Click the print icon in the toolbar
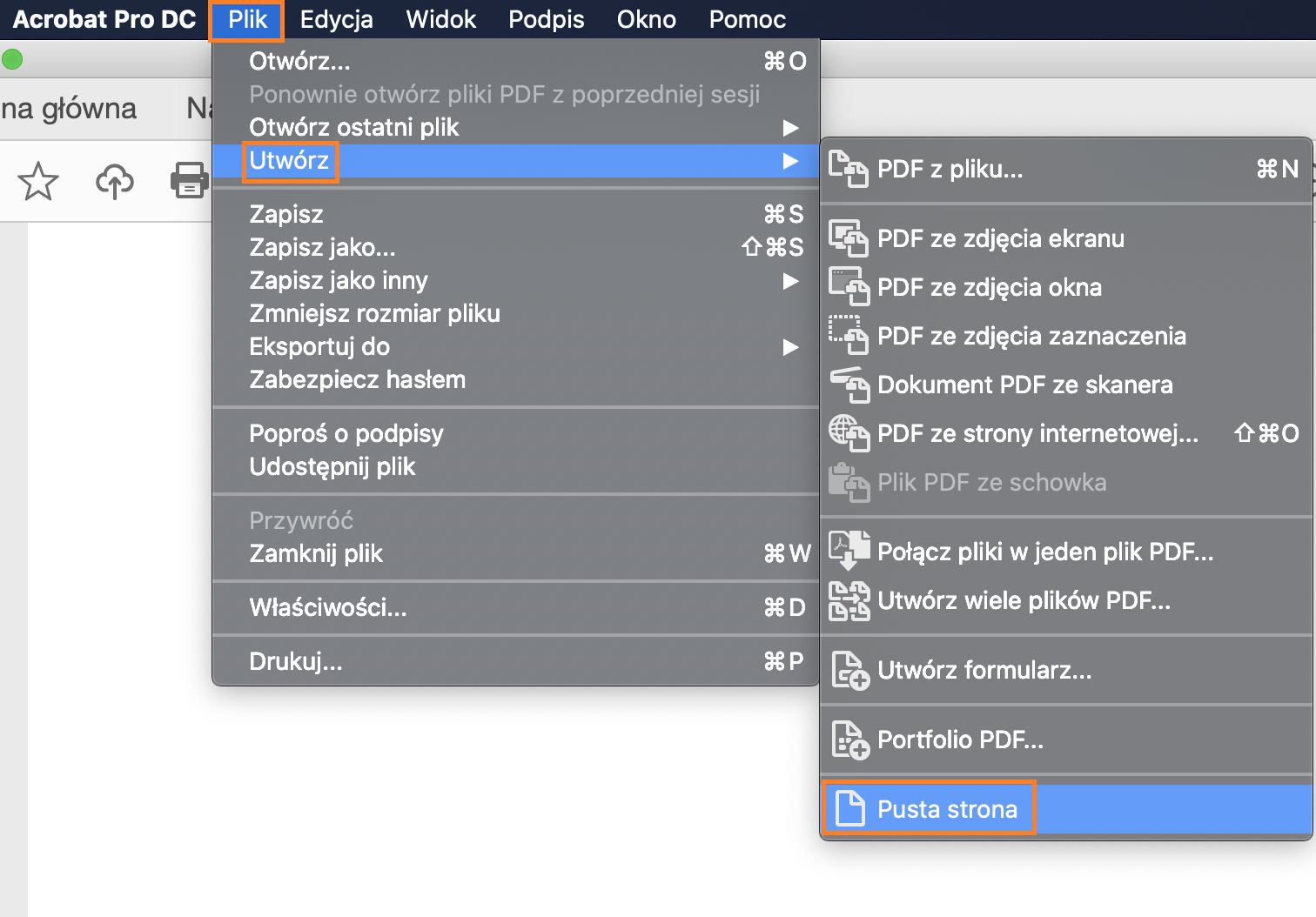 [190, 181]
